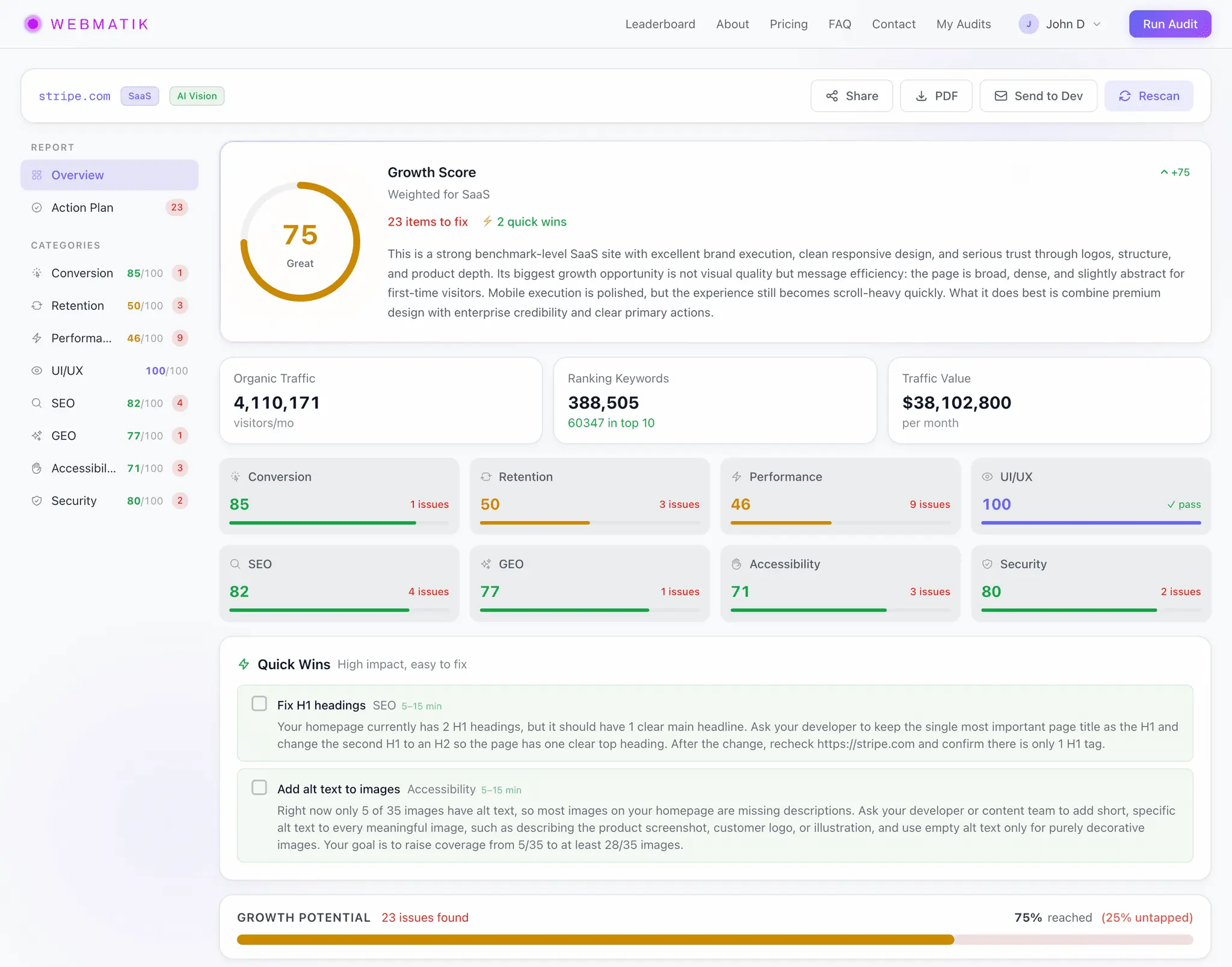Click the bolt icon beside 2 quick wins
Screen dimensions: 1232x967
point(487,221)
